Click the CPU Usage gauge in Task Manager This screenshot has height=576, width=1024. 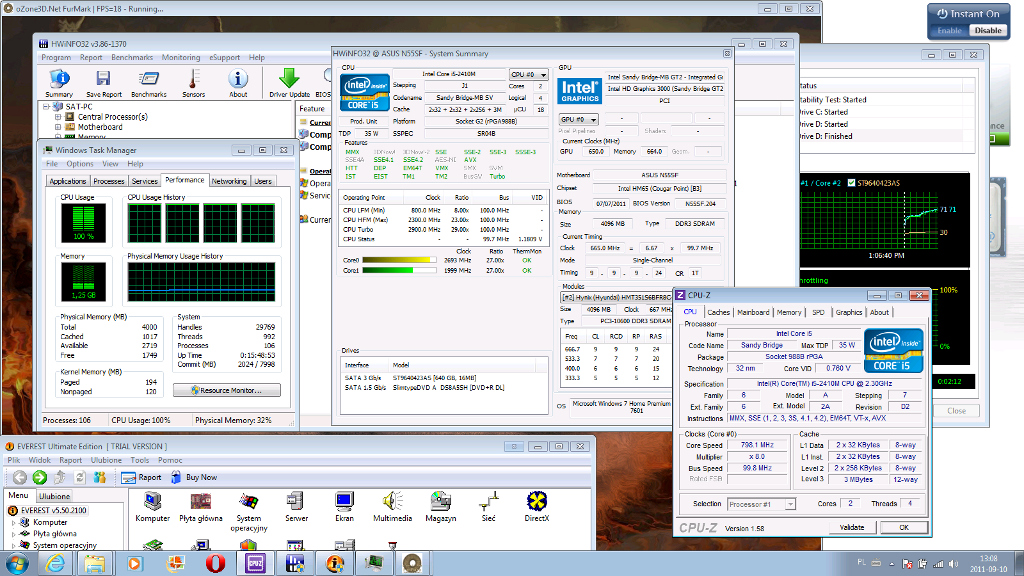click(83, 223)
